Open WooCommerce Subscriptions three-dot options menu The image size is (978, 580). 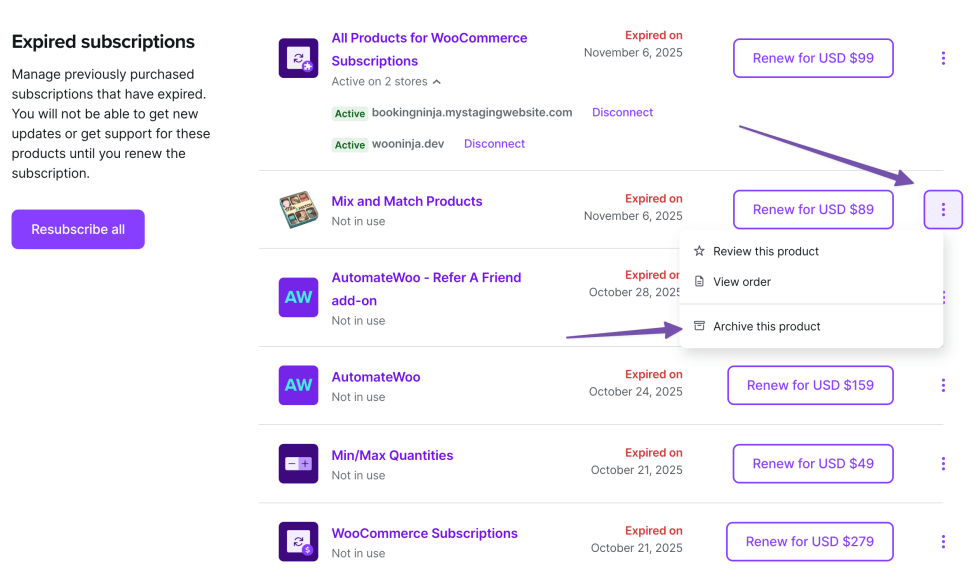point(943,541)
